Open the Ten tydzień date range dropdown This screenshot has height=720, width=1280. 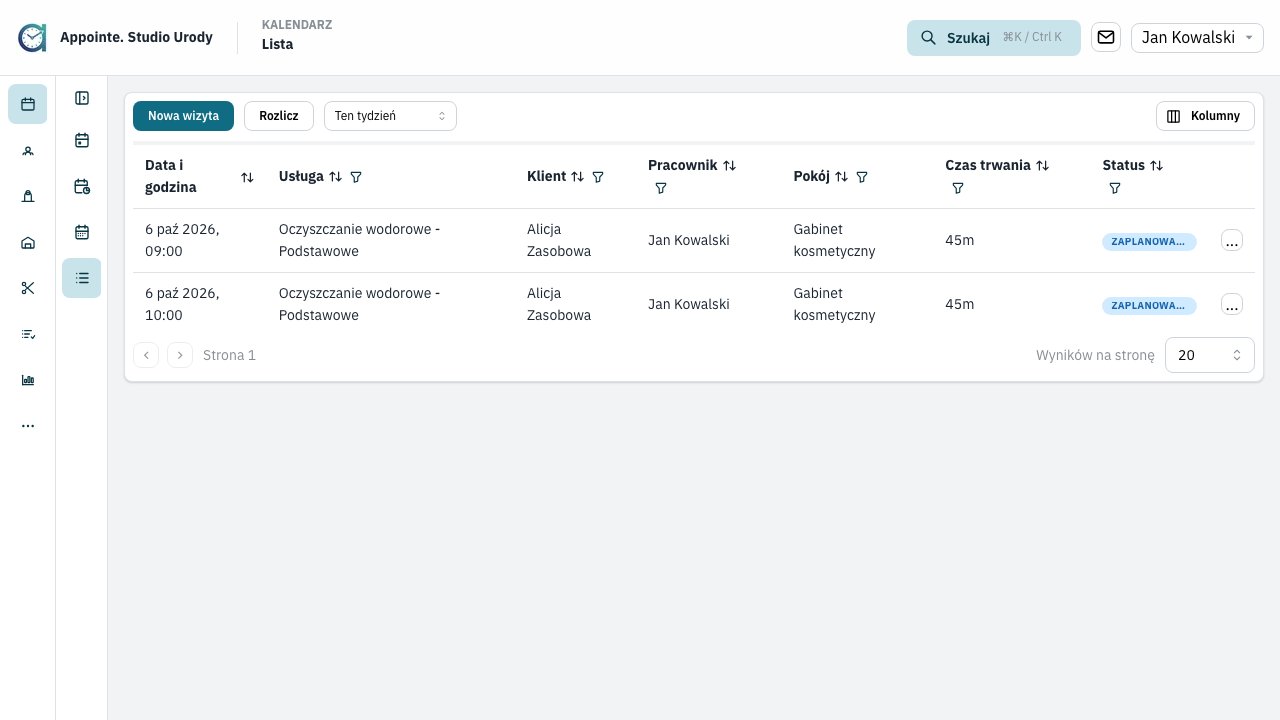[390, 116]
